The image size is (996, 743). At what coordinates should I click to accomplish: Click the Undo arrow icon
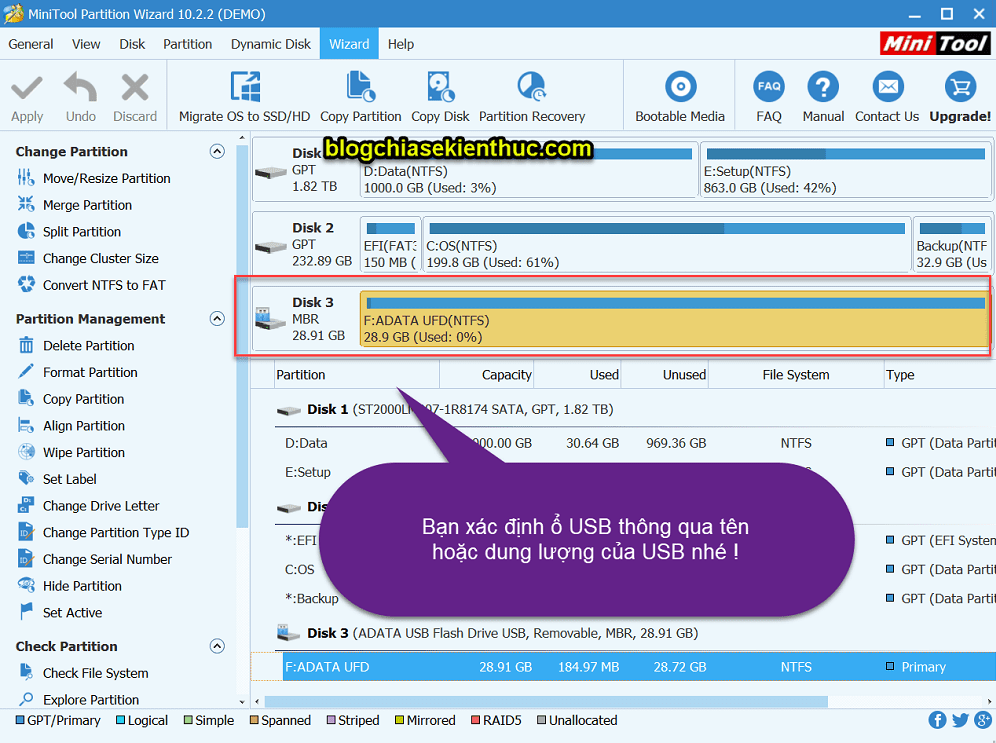coord(81,87)
